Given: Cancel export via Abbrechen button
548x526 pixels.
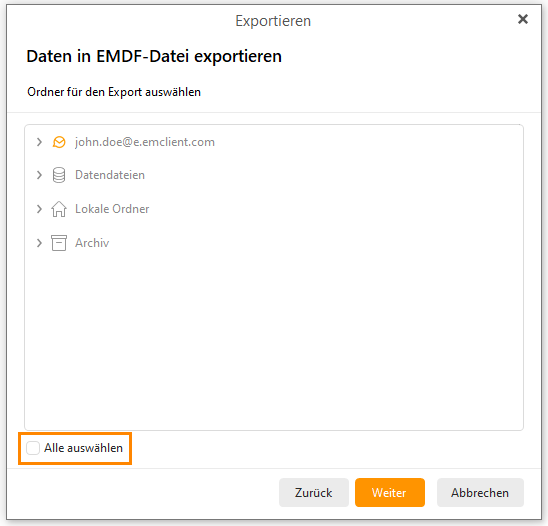Looking at the screenshot, I should click(480, 492).
